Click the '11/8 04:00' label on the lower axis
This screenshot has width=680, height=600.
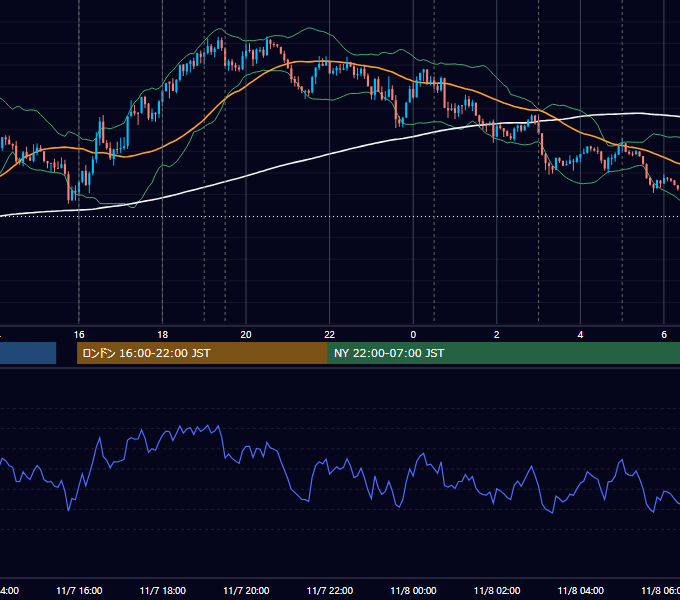[x=580, y=590]
